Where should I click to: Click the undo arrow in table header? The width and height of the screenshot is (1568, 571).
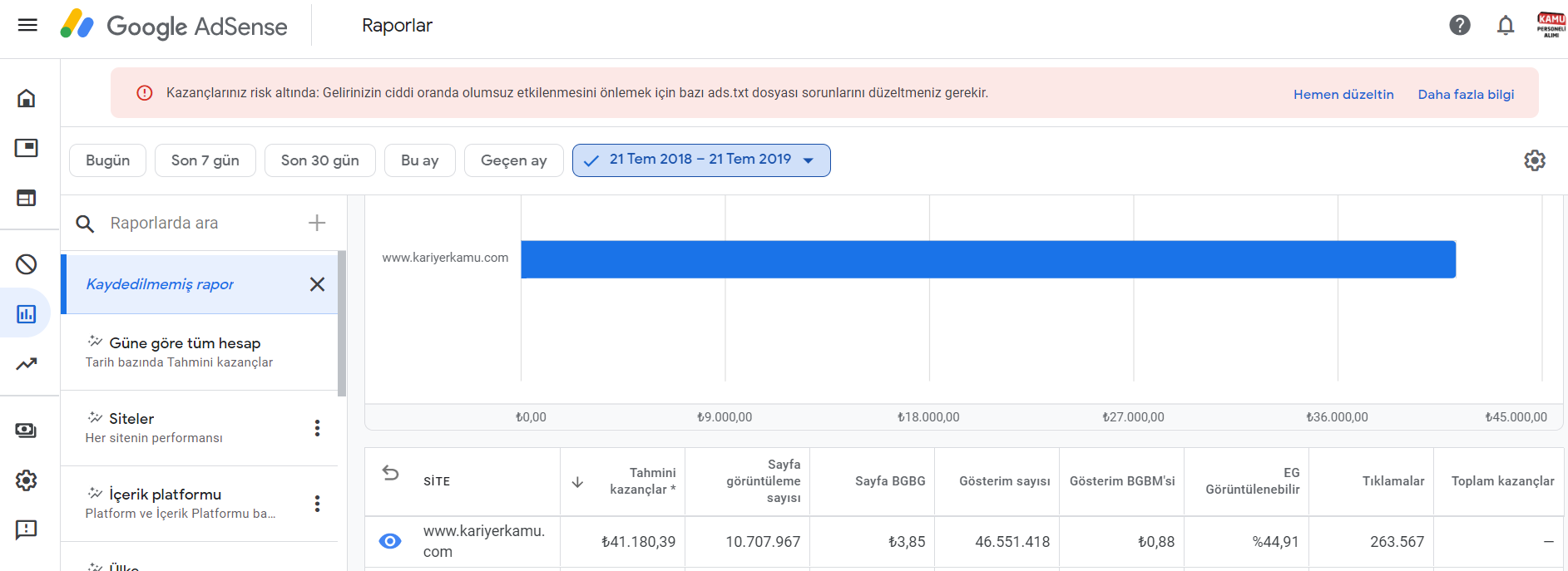coord(390,473)
